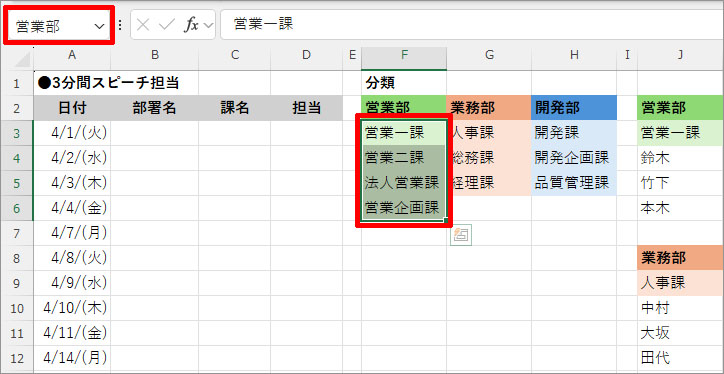Click the 分類 cell
724x374 pixels.
pyautogui.click(x=404, y=84)
